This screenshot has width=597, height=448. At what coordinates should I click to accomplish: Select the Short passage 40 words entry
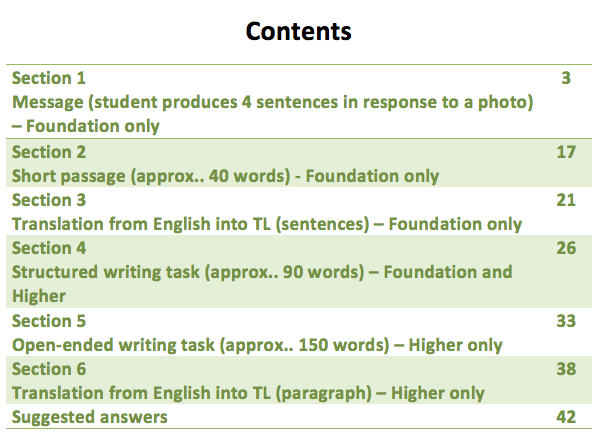[x=225, y=176]
